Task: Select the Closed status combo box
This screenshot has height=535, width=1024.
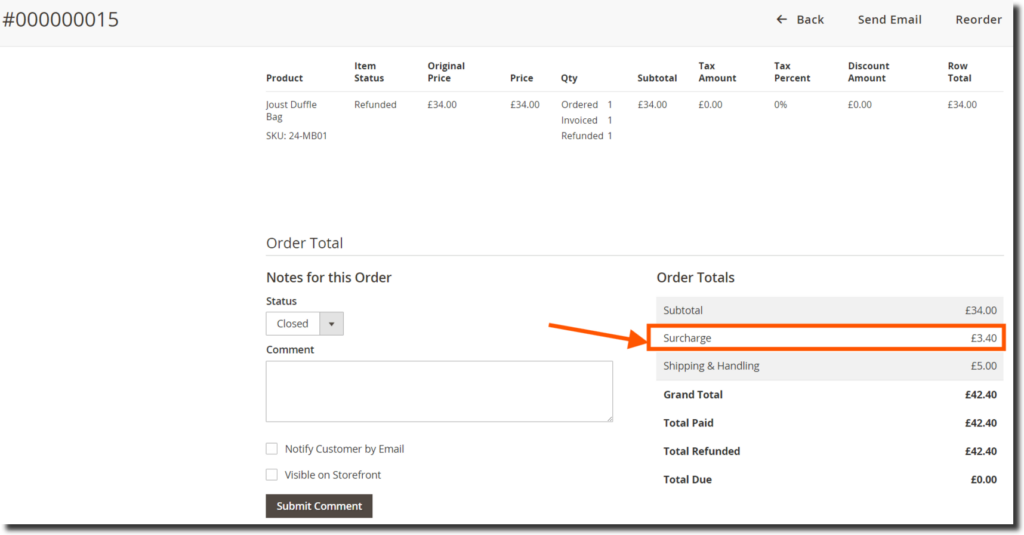Action: click(x=293, y=324)
